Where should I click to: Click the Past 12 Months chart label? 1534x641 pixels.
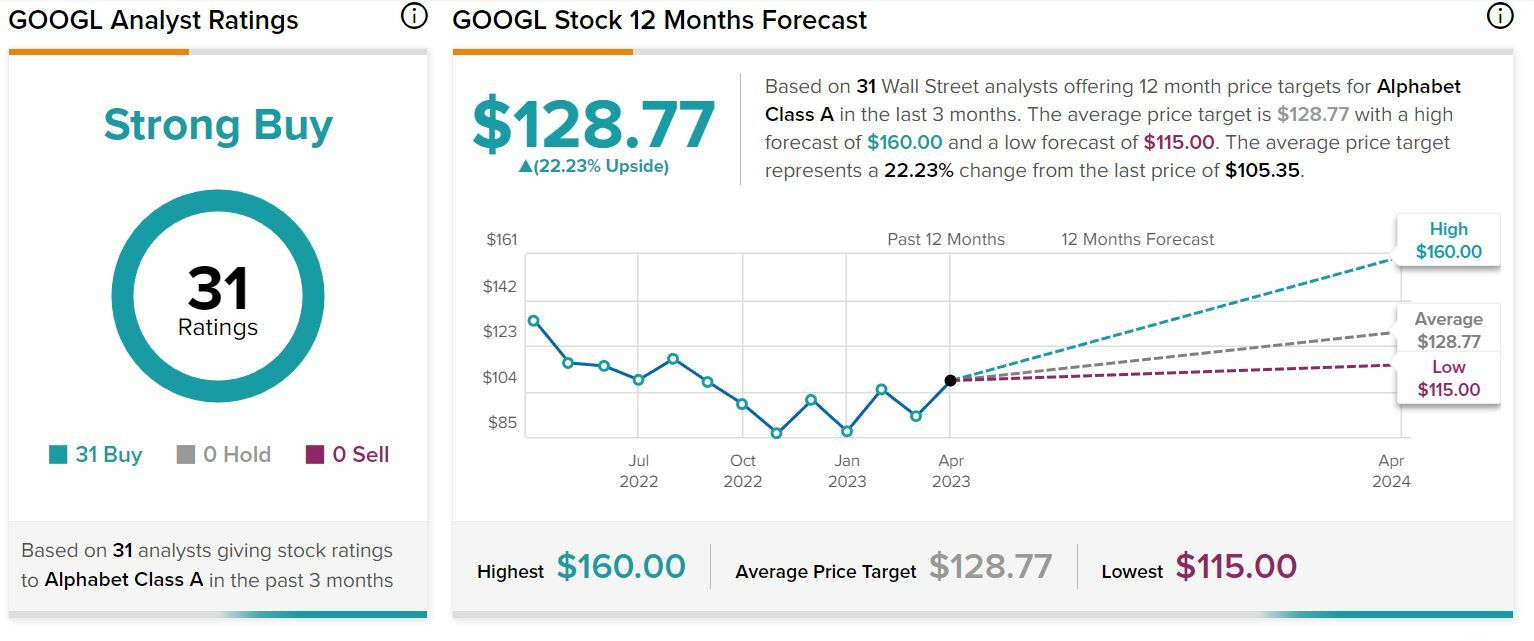pyautogui.click(x=946, y=240)
